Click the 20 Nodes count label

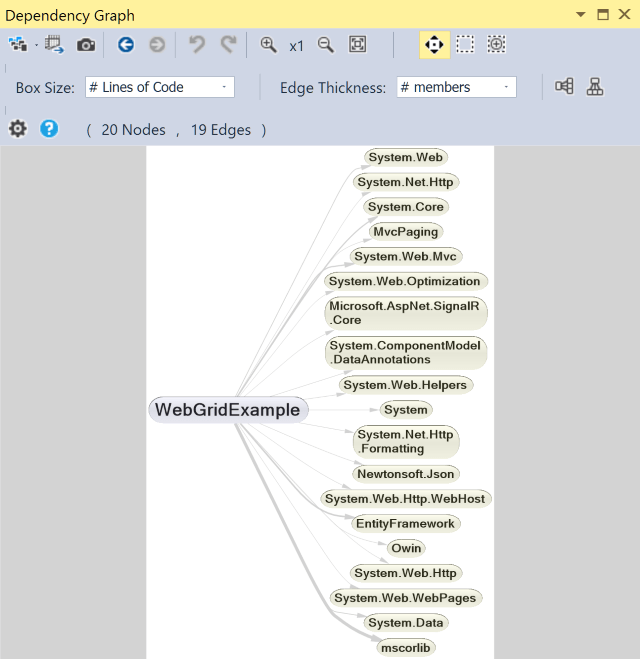coord(133,130)
